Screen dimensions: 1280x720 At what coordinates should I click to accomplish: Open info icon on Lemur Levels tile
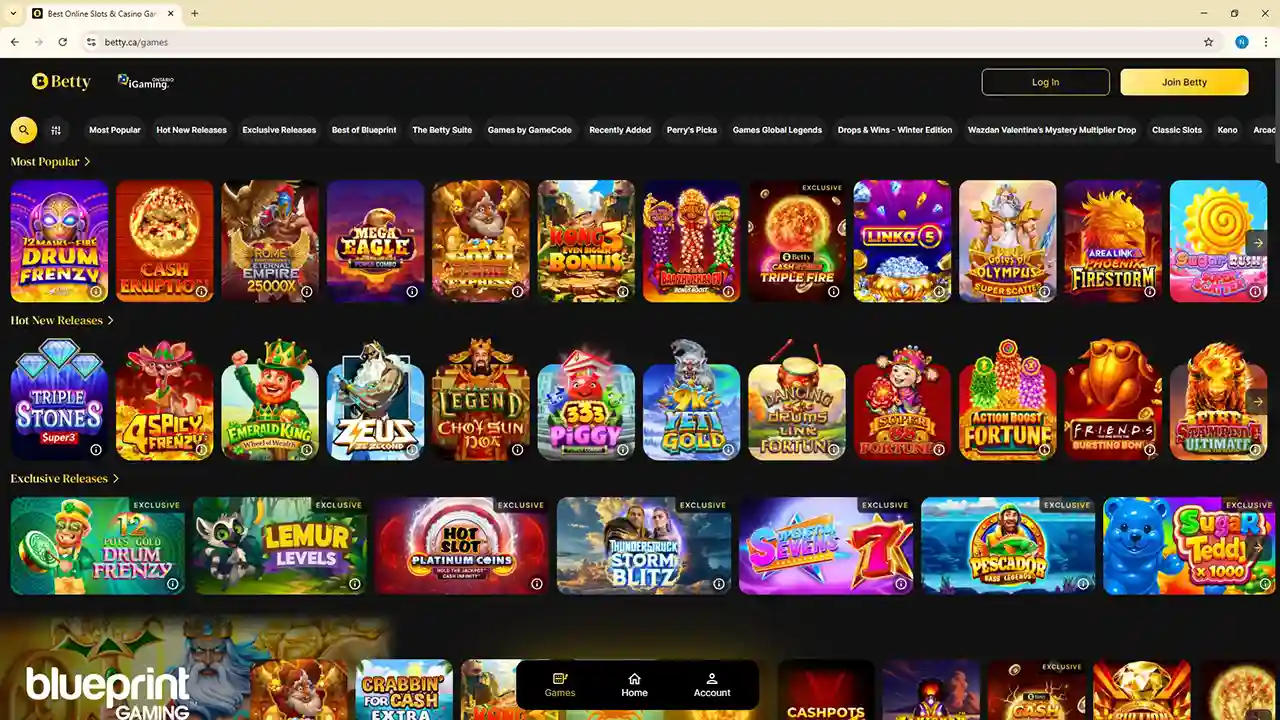[354, 584]
